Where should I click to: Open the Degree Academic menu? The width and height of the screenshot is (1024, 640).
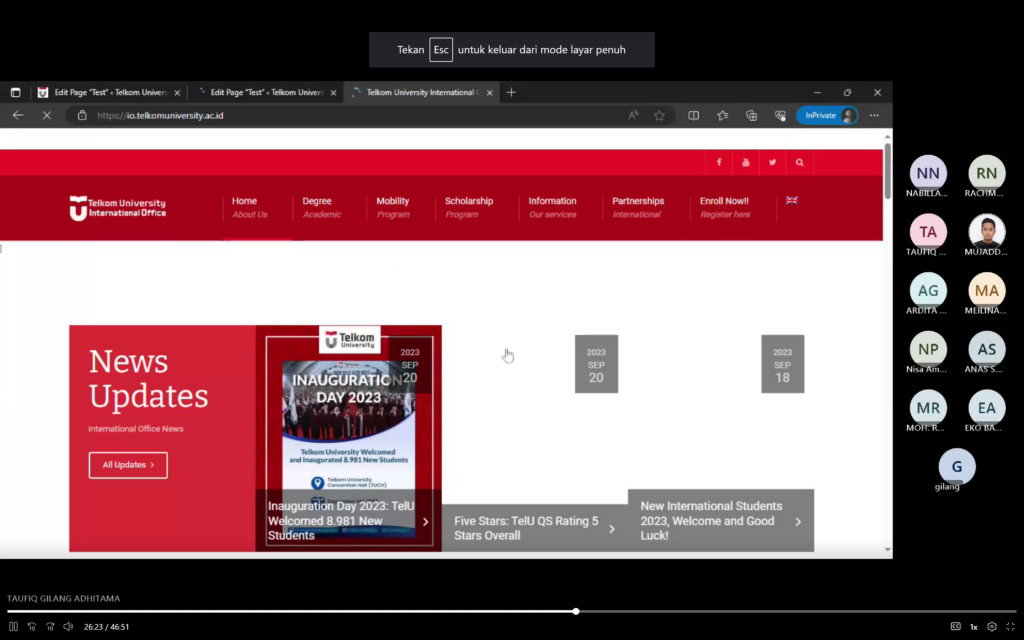pos(321,207)
